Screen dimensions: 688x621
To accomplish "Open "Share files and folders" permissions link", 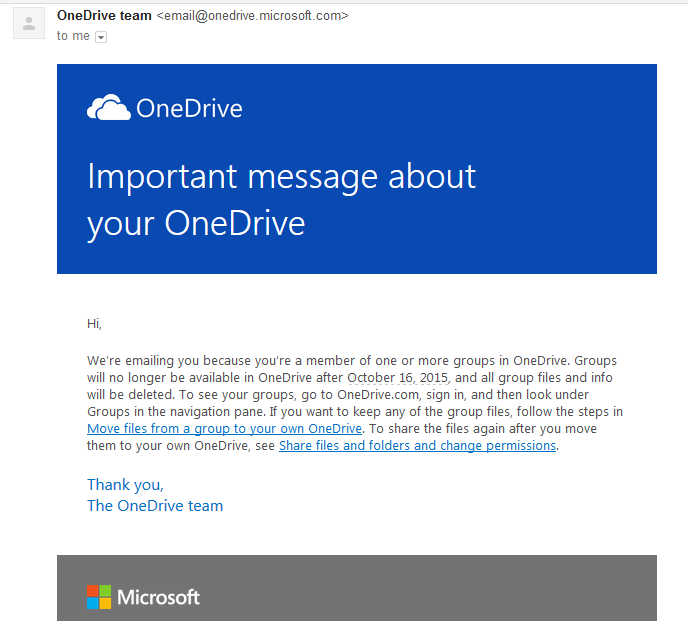I will point(418,445).
